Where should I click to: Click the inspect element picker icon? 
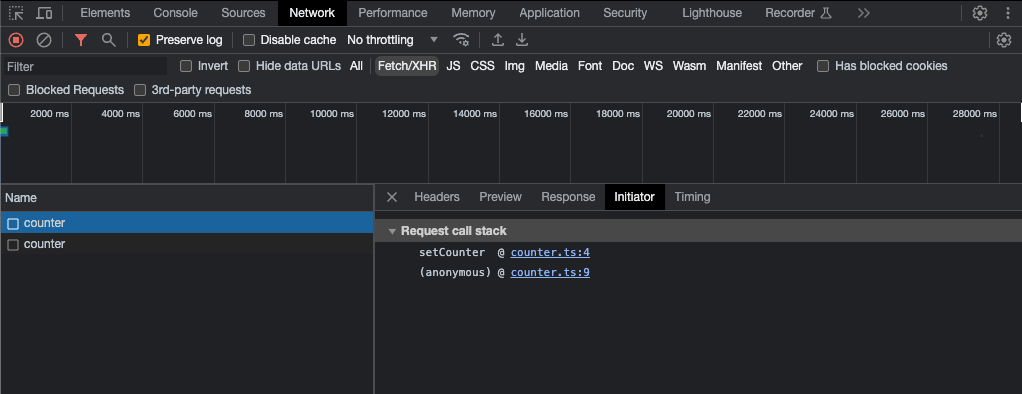[x=16, y=13]
